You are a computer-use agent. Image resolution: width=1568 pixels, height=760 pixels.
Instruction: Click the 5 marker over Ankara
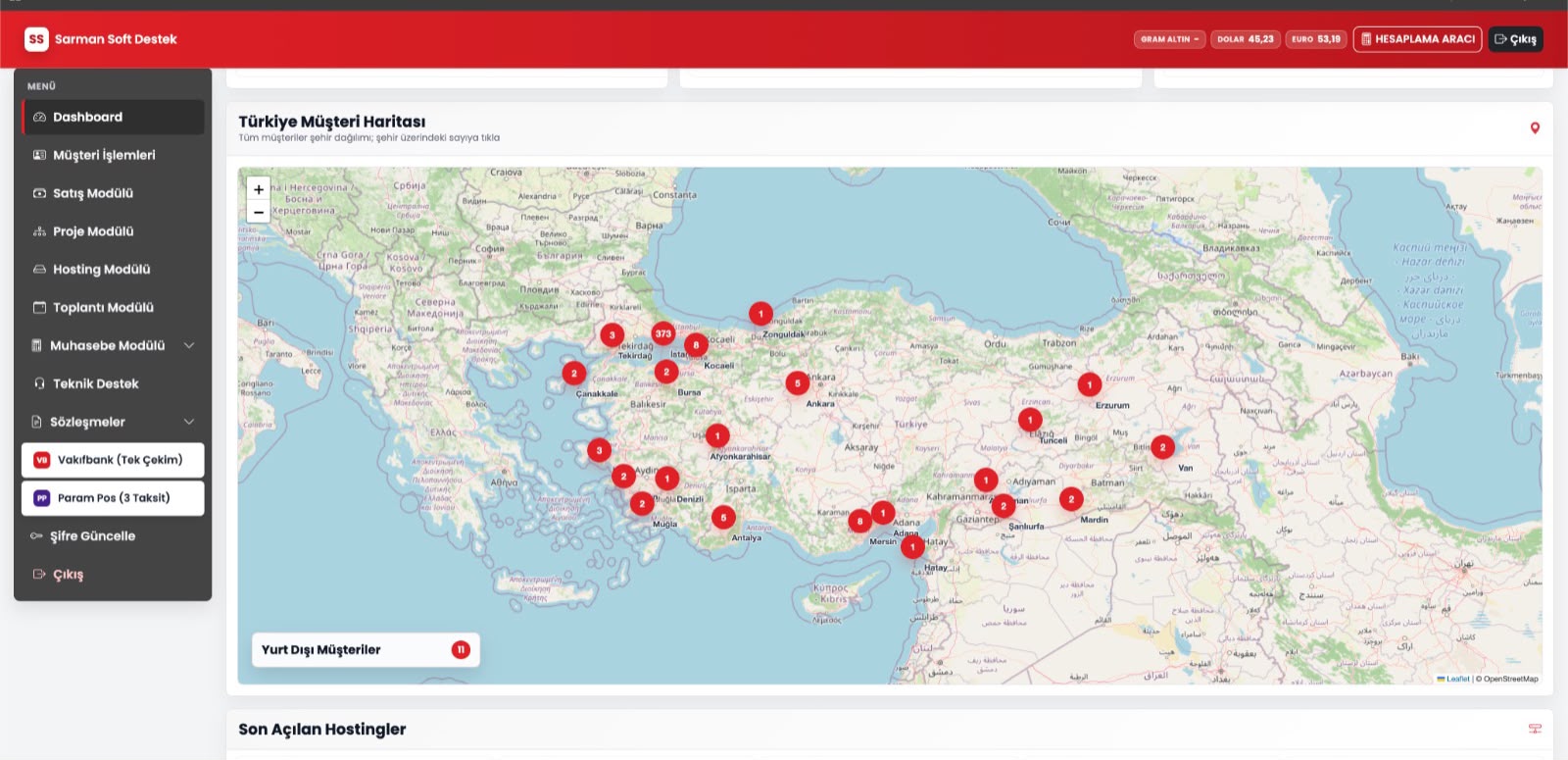coord(798,383)
